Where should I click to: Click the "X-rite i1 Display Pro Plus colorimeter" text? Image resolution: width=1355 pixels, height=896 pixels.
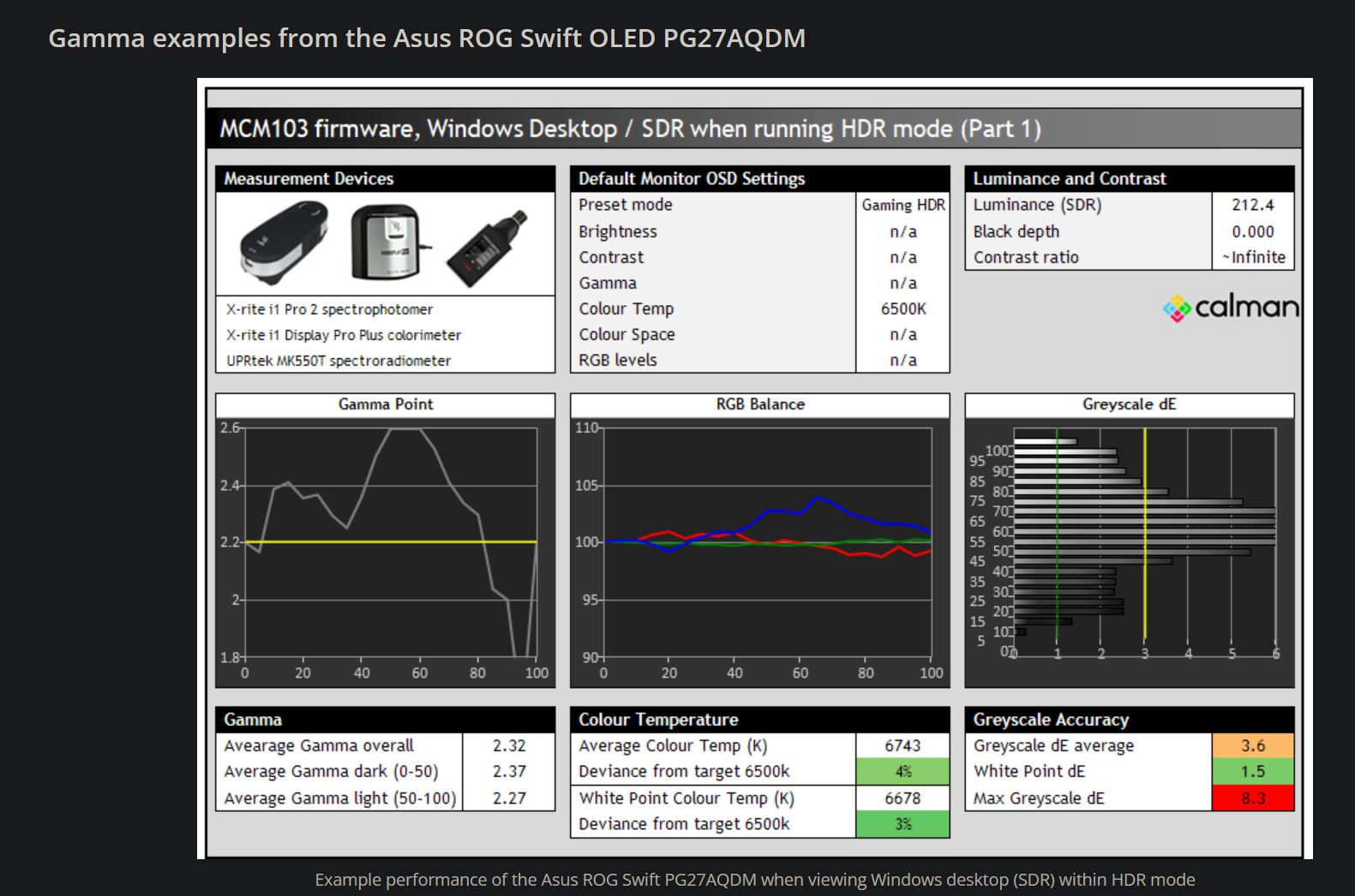click(344, 335)
